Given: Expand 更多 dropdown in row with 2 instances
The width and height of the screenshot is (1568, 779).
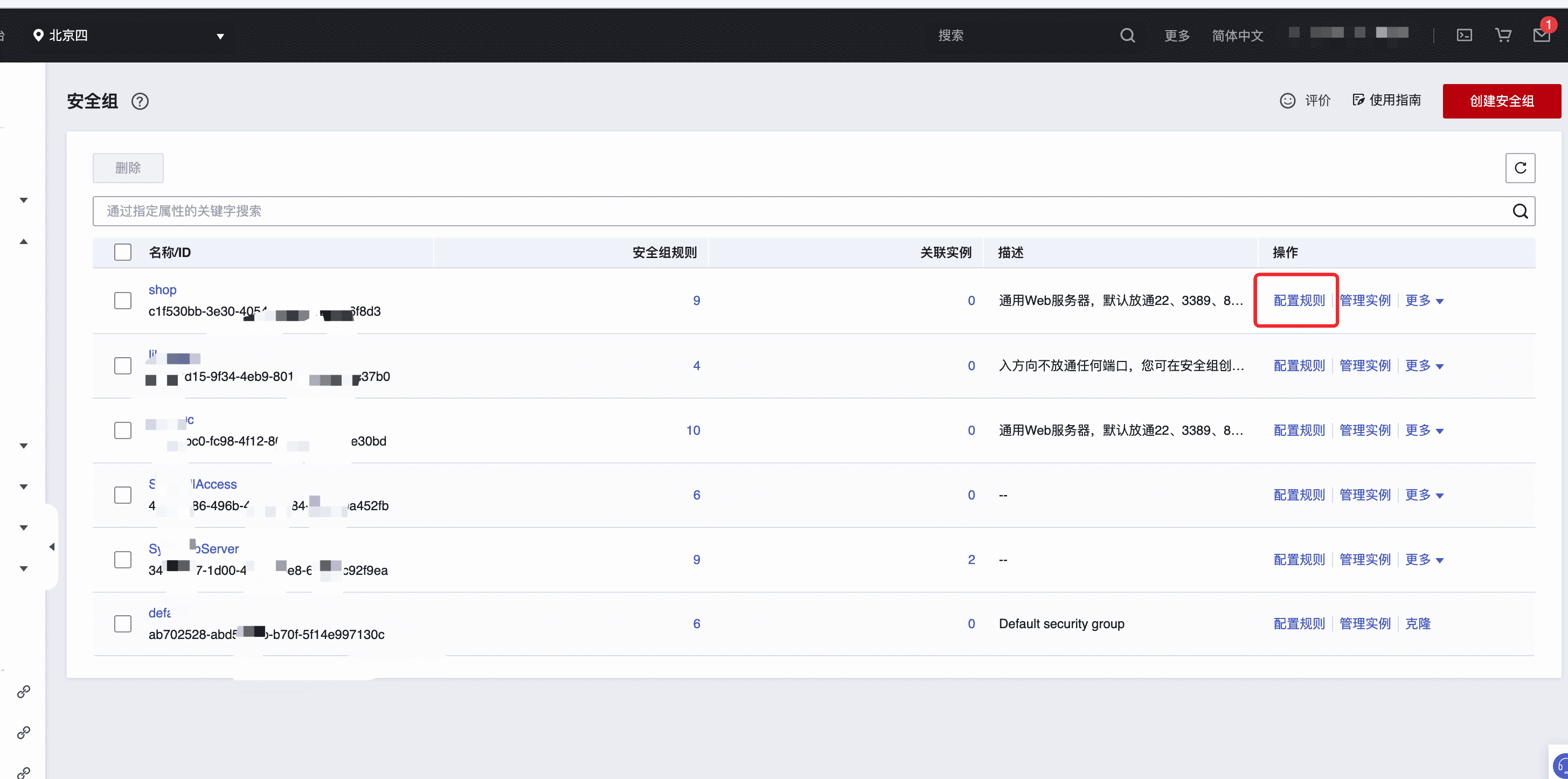Looking at the screenshot, I should tap(1424, 560).
